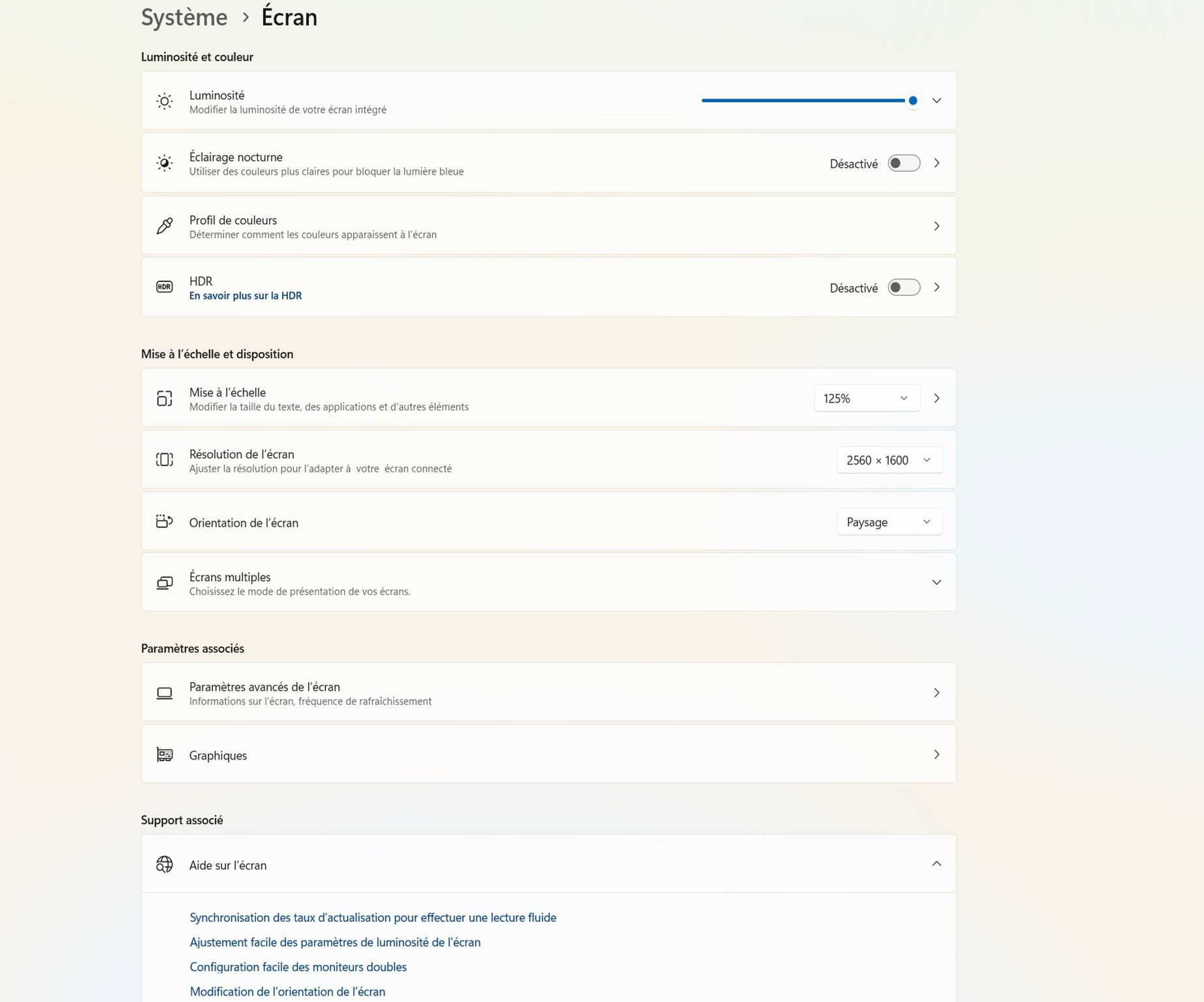Click the Éclairage nocturne icon
The height and width of the screenshot is (1002, 1204).
(164, 163)
